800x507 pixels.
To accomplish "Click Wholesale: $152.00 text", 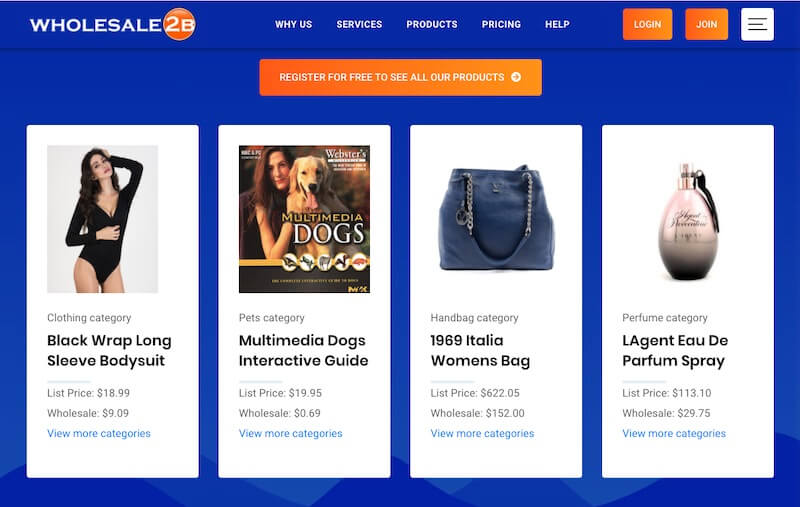I will 478,413.
